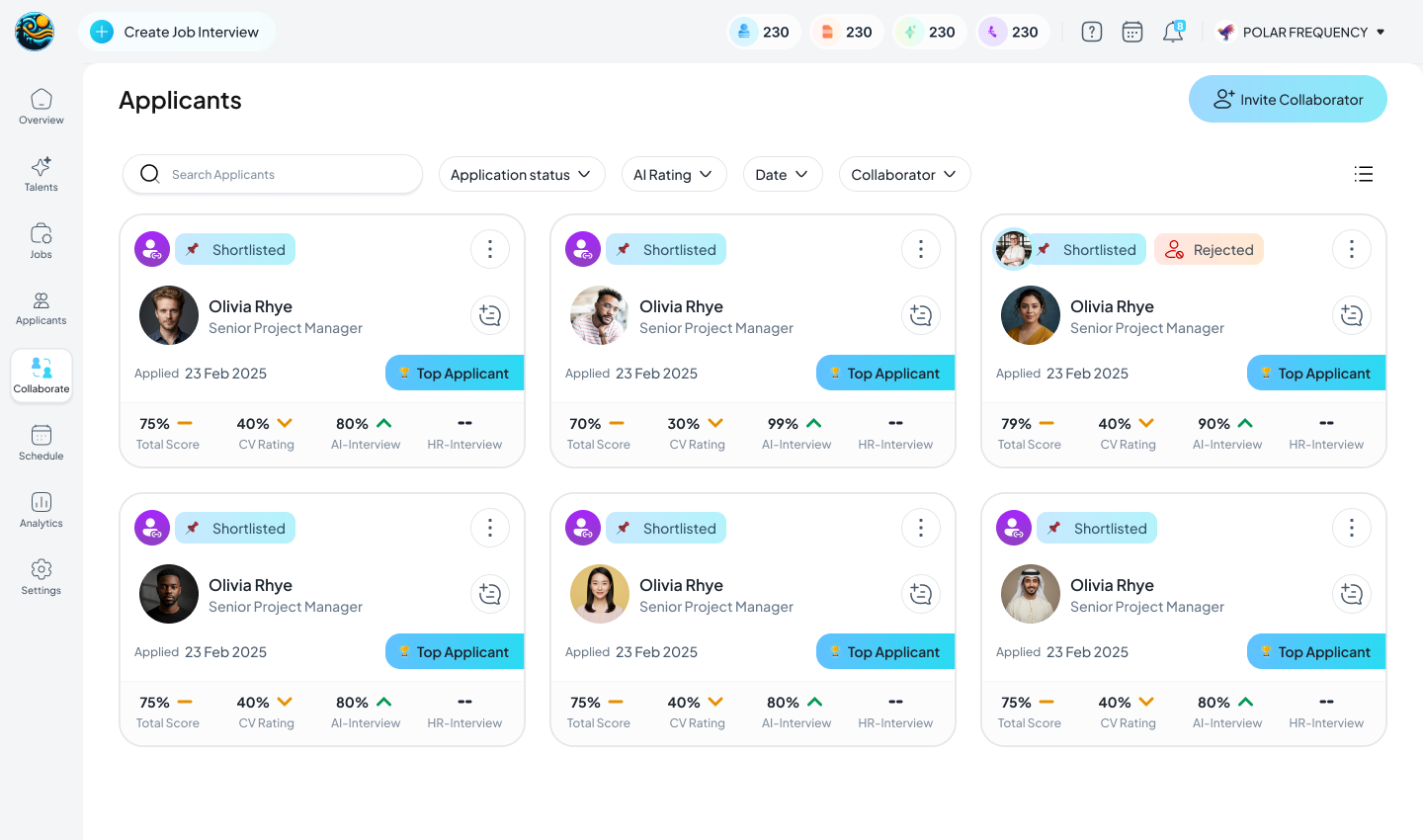Open the calendar icon in top bar
This screenshot has width=1423, height=840.
tap(1132, 32)
